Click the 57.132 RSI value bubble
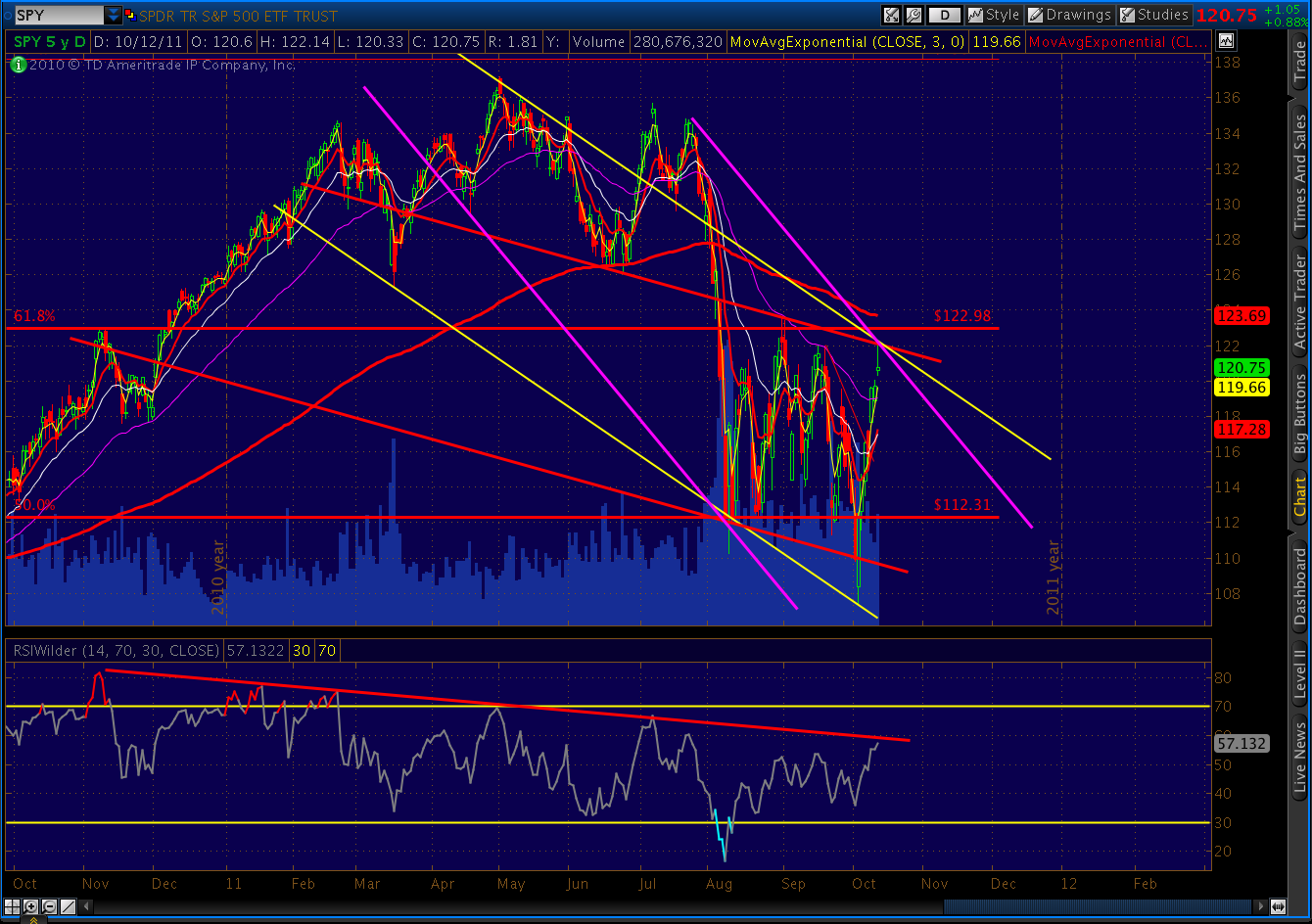This screenshot has width=1312, height=924. pos(1241,744)
